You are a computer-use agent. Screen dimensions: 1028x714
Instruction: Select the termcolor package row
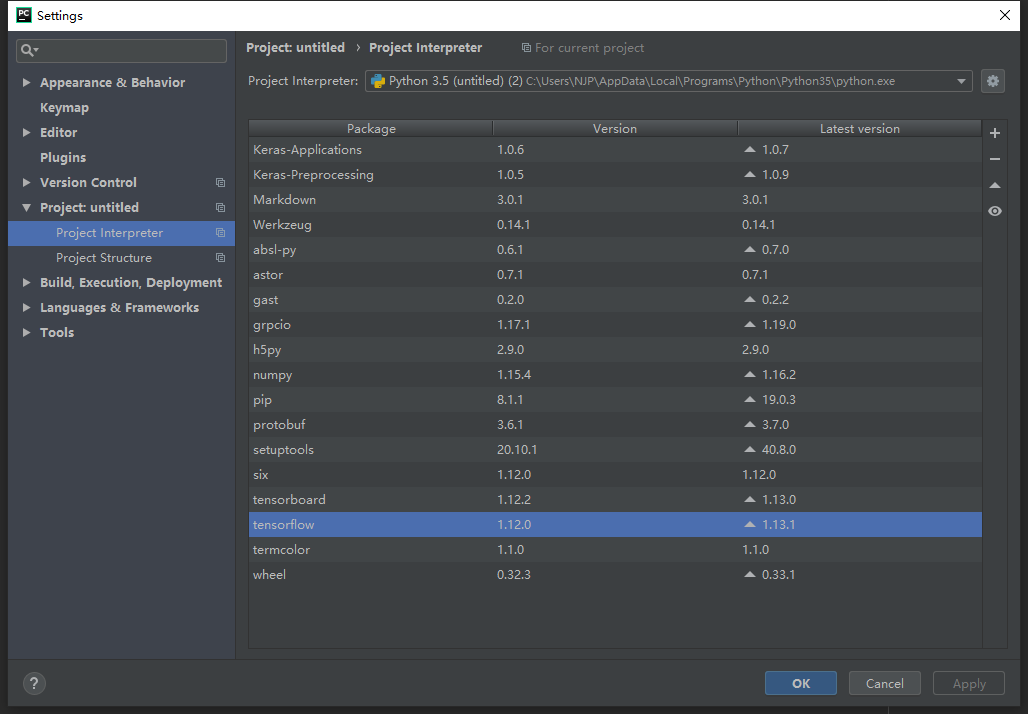click(x=615, y=549)
